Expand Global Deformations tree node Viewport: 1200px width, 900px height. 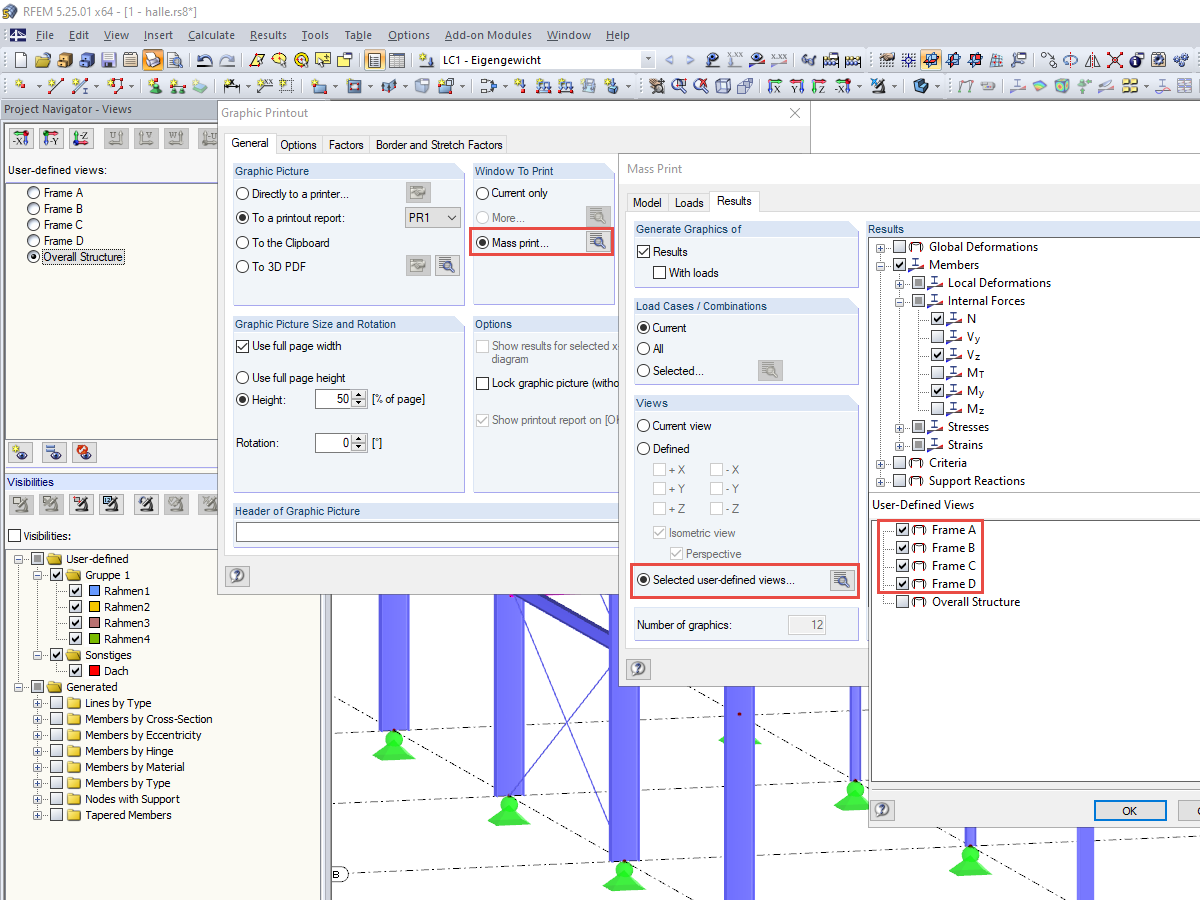click(881, 248)
